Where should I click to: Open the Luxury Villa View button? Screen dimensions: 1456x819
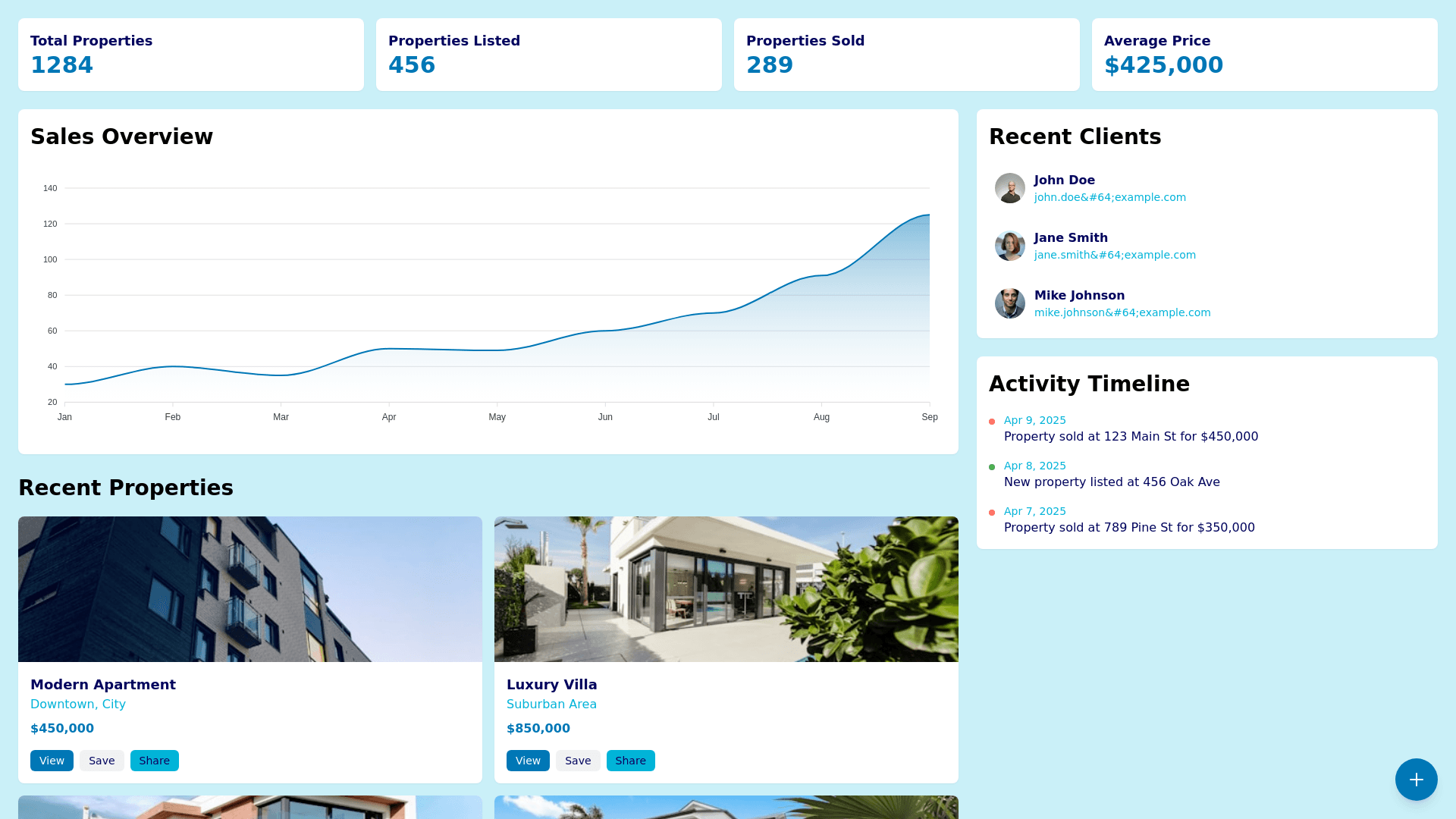point(528,761)
